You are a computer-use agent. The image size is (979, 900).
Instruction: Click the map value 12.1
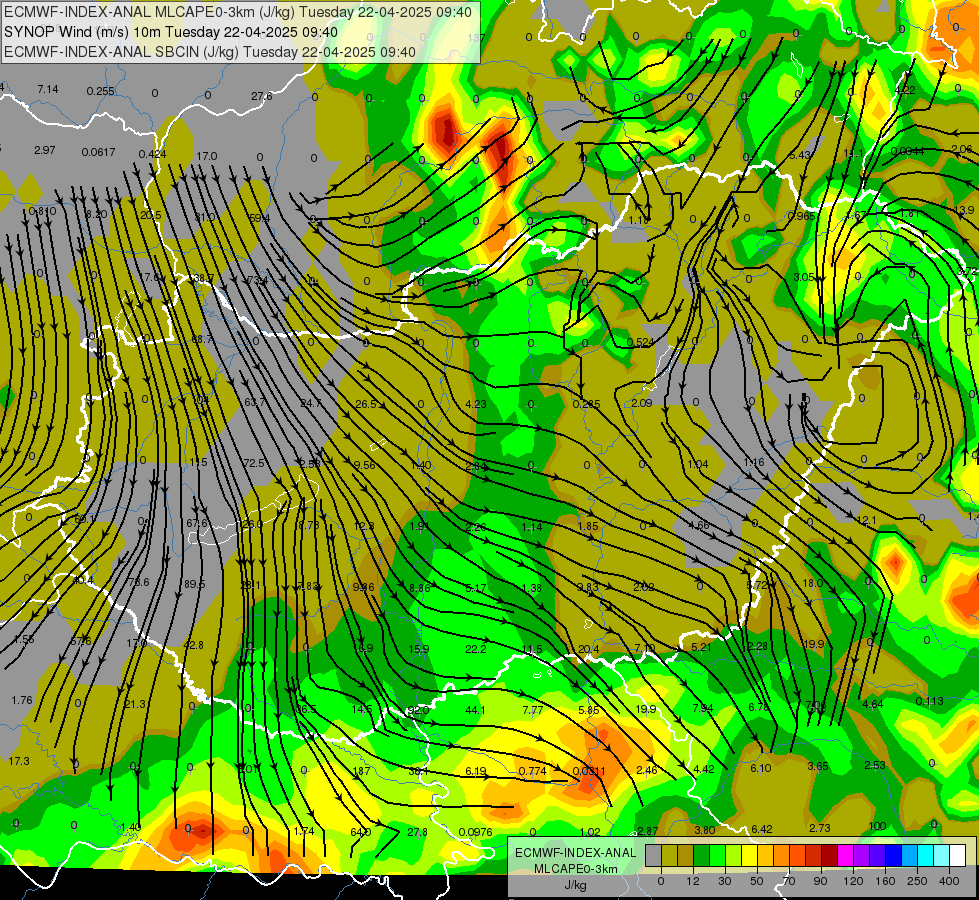[x=867, y=520]
